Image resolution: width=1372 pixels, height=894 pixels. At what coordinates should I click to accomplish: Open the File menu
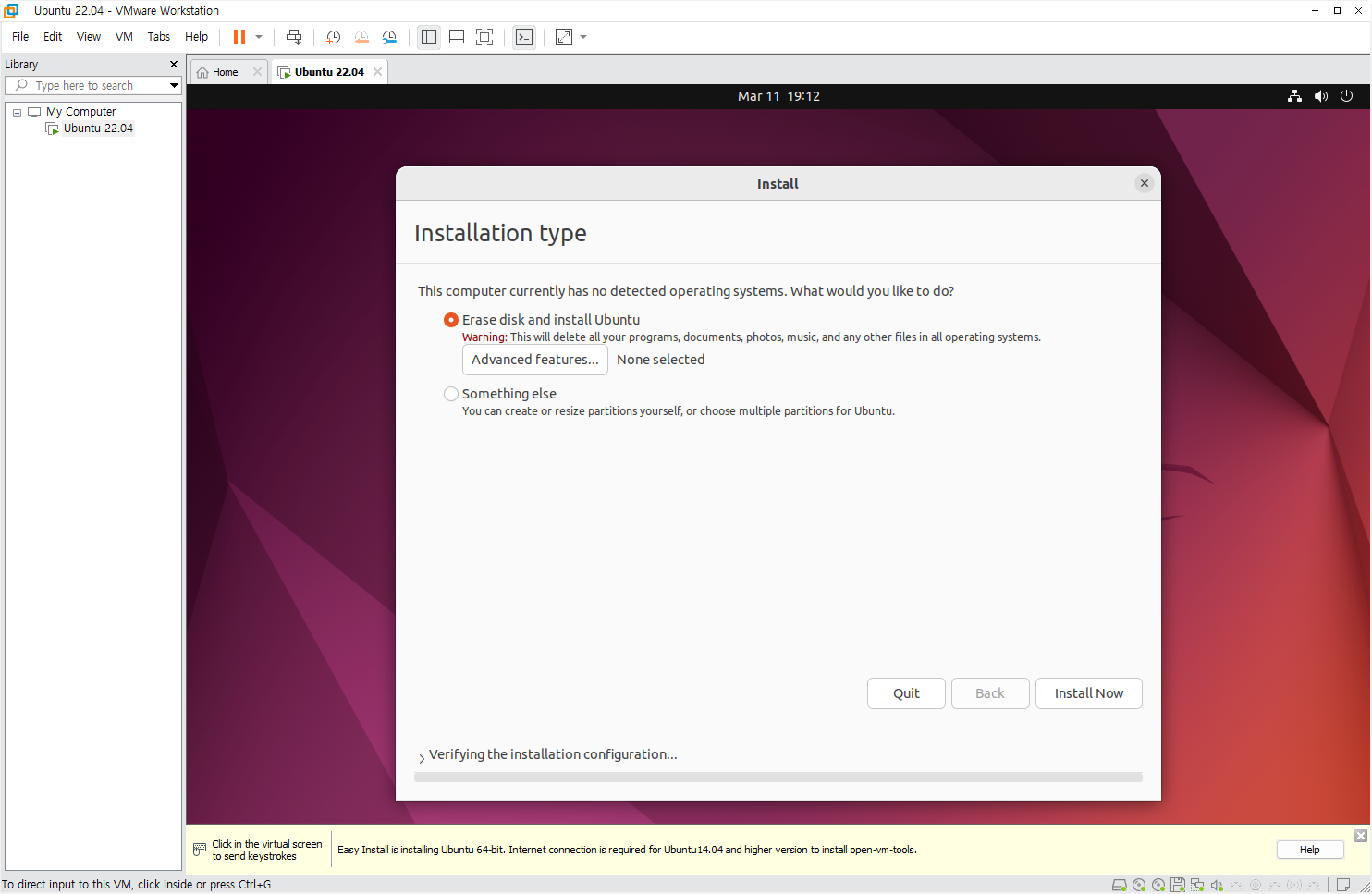tap(20, 37)
